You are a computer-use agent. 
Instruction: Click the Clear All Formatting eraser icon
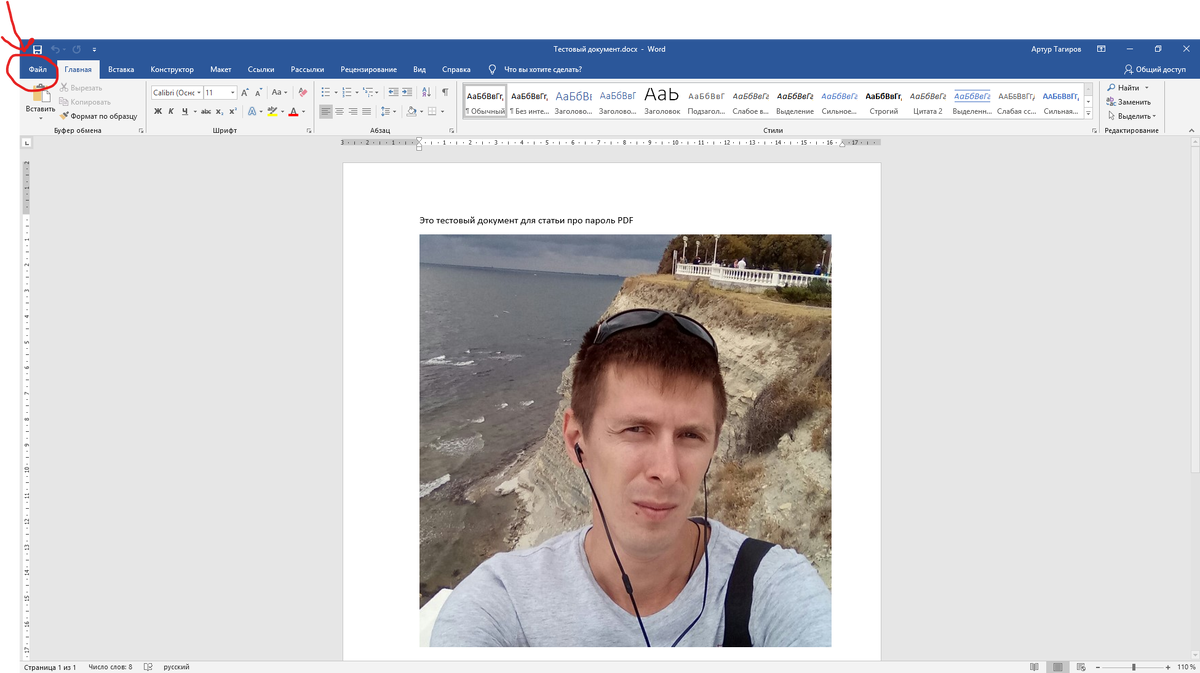coord(303,92)
